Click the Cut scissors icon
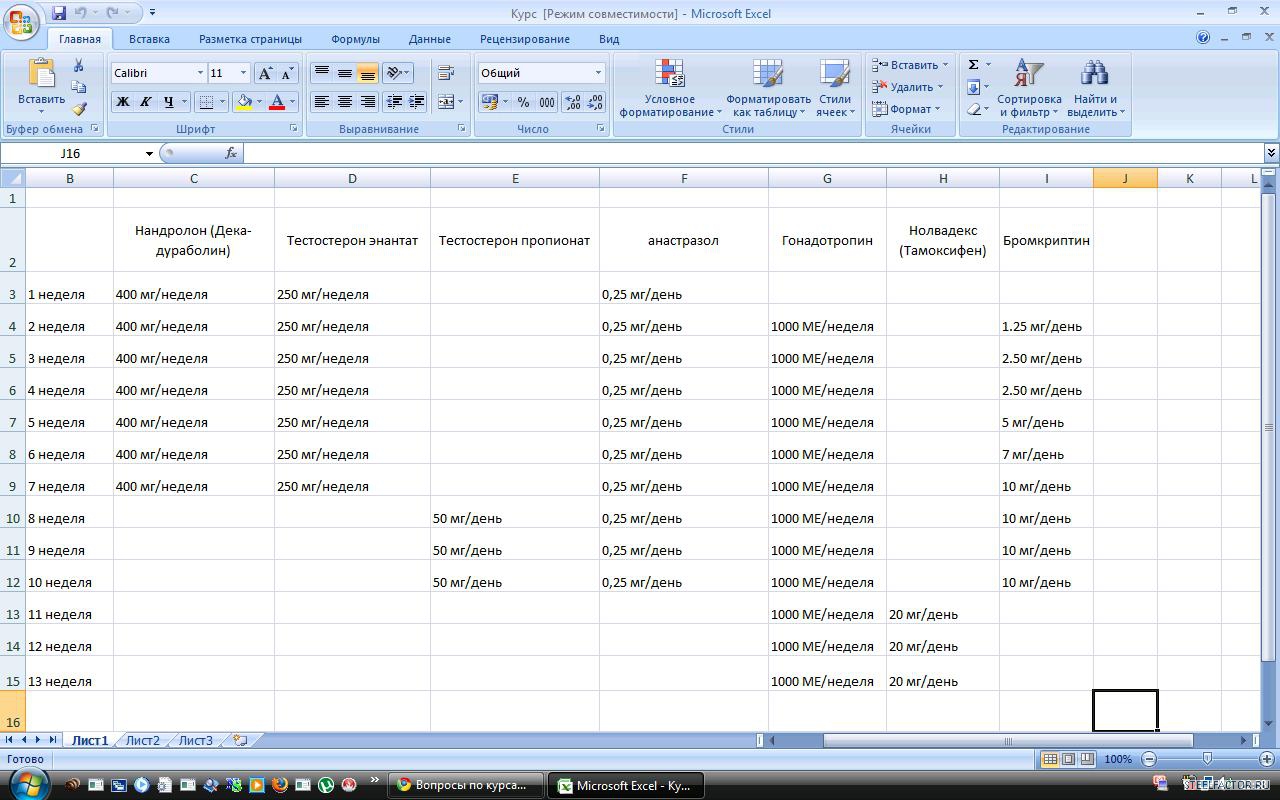The image size is (1280, 800). [x=79, y=65]
